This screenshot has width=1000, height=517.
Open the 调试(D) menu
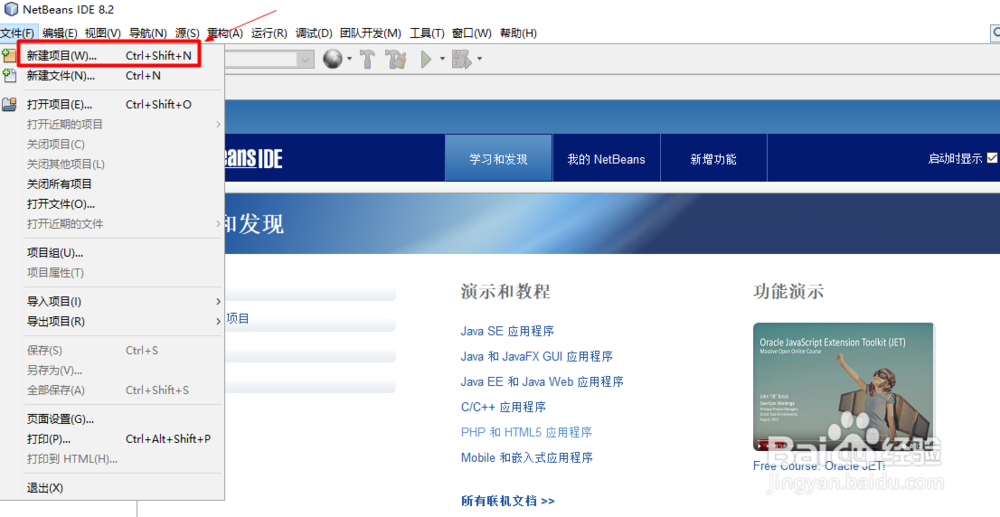pyautogui.click(x=314, y=33)
